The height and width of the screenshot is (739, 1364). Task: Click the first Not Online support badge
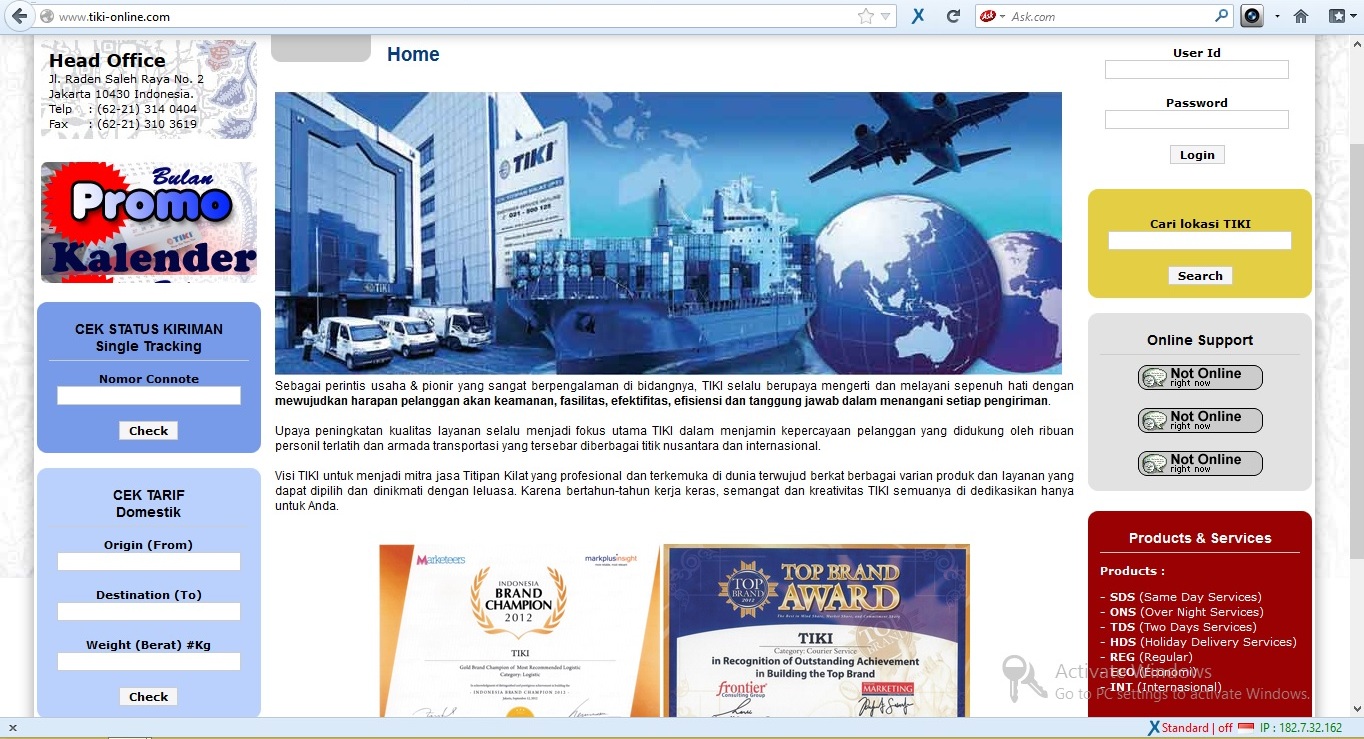tap(1200, 377)
